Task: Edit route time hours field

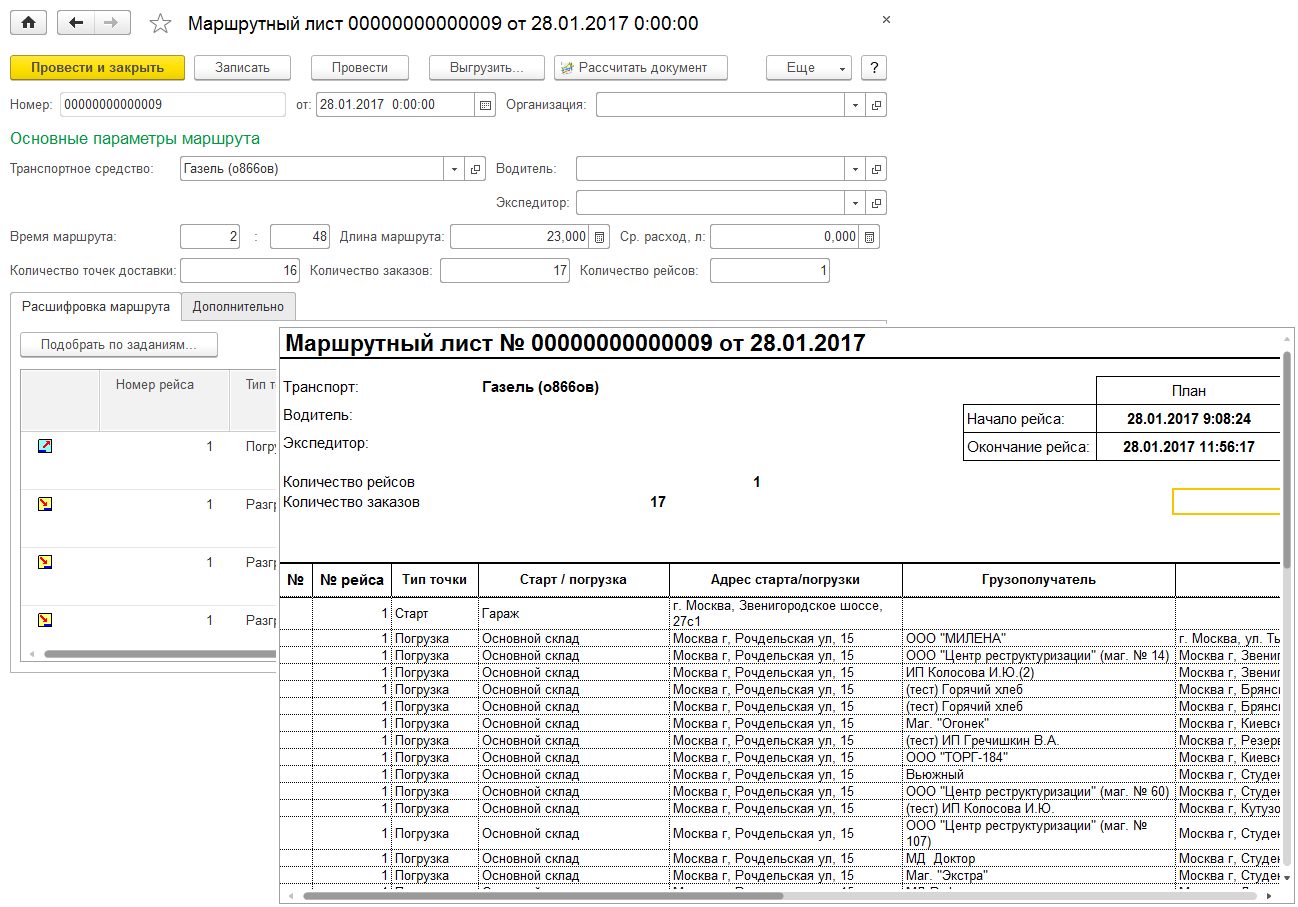Action: pos(211,237)
